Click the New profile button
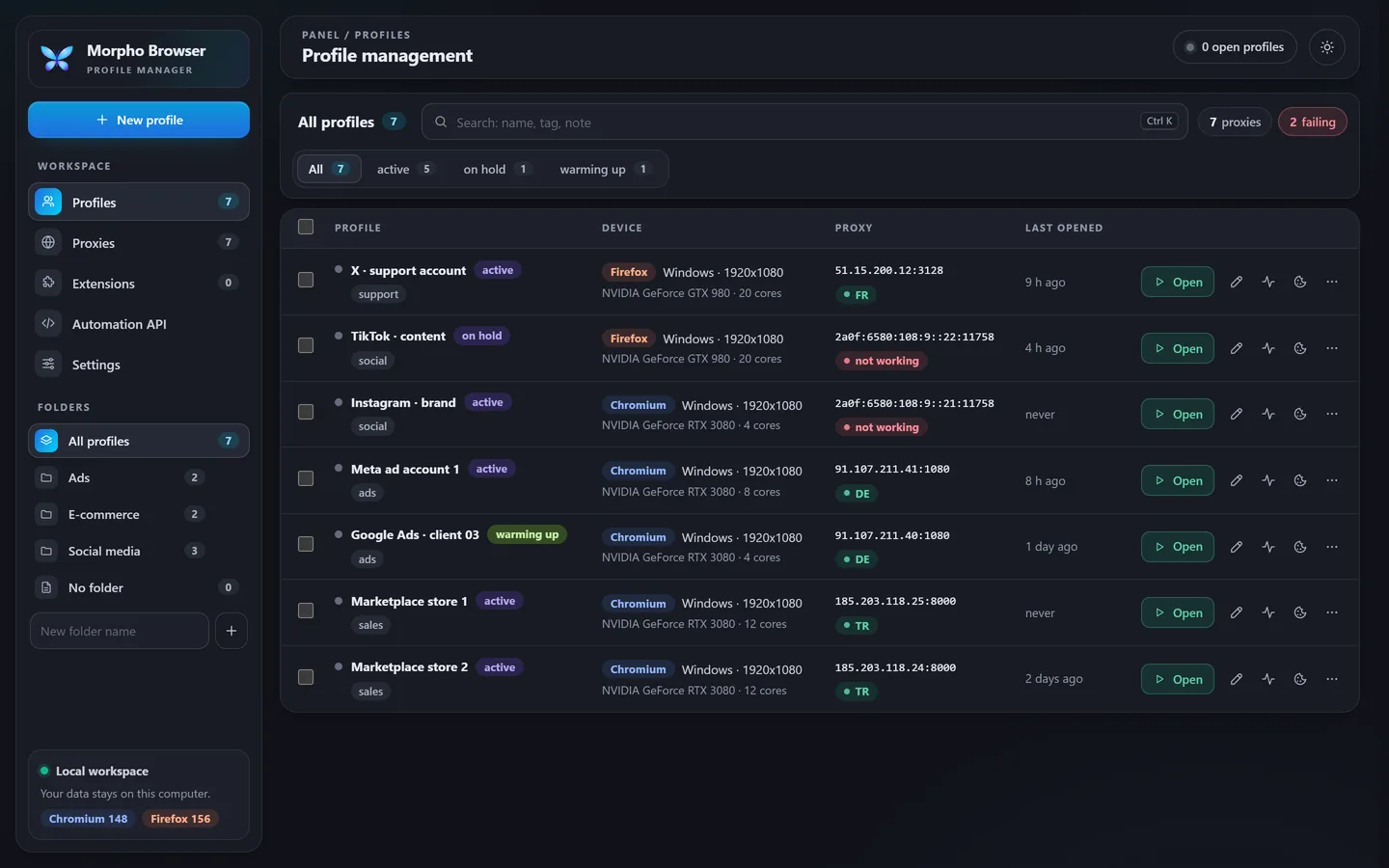Viewport: 1389px width, 868px height. point(139,120)
